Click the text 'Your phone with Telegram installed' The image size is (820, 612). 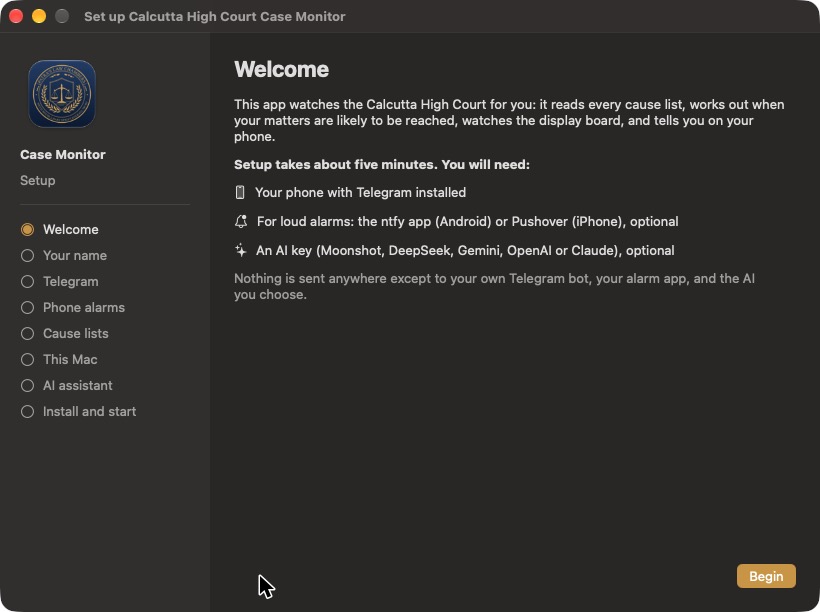pyautogui.click(x=360, y=192)
